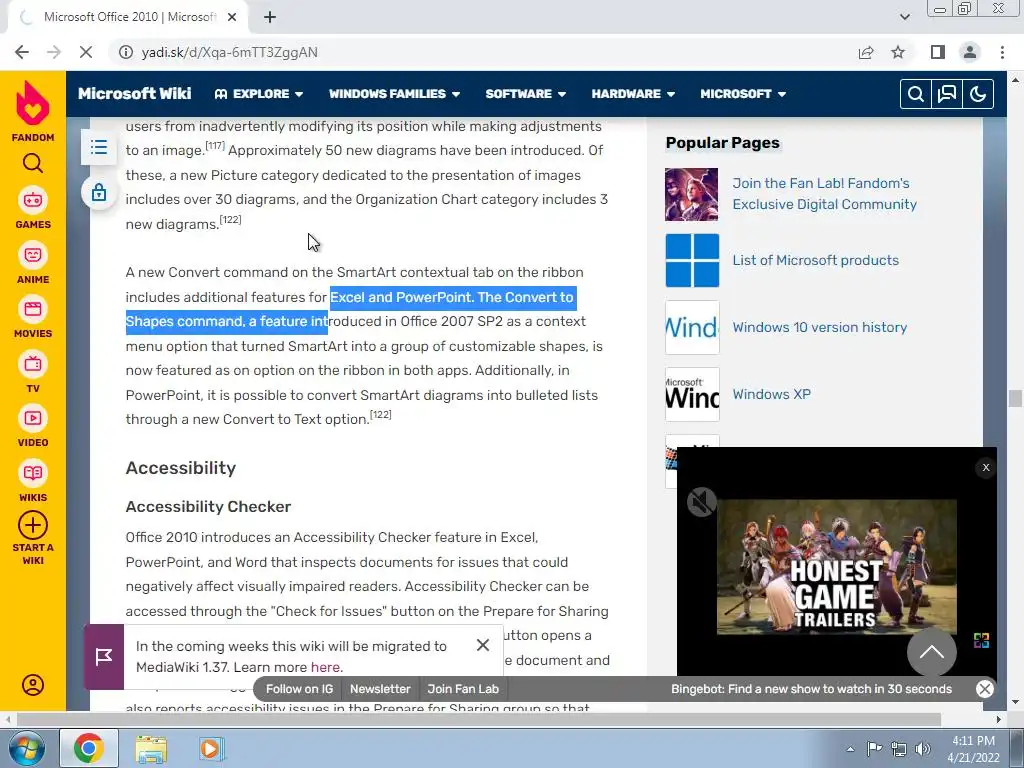This screenshot has width=1024, height=768.
Task: Open File Explorer from taskbar
Action: [x=151, y=748]
